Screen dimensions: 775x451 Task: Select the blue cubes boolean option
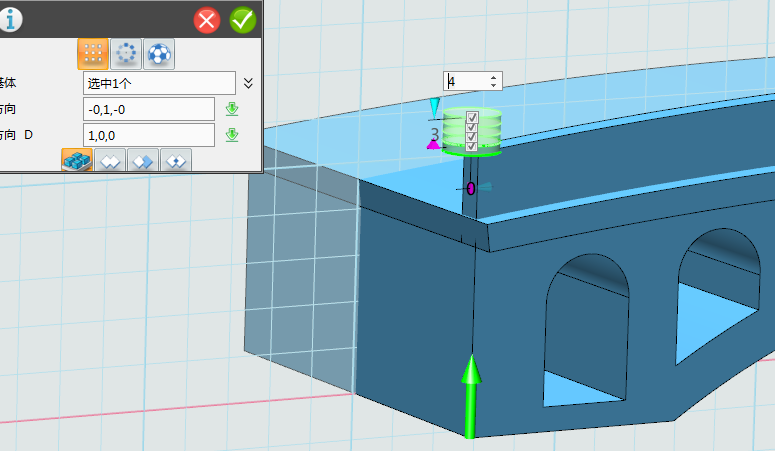coord(77,160)
